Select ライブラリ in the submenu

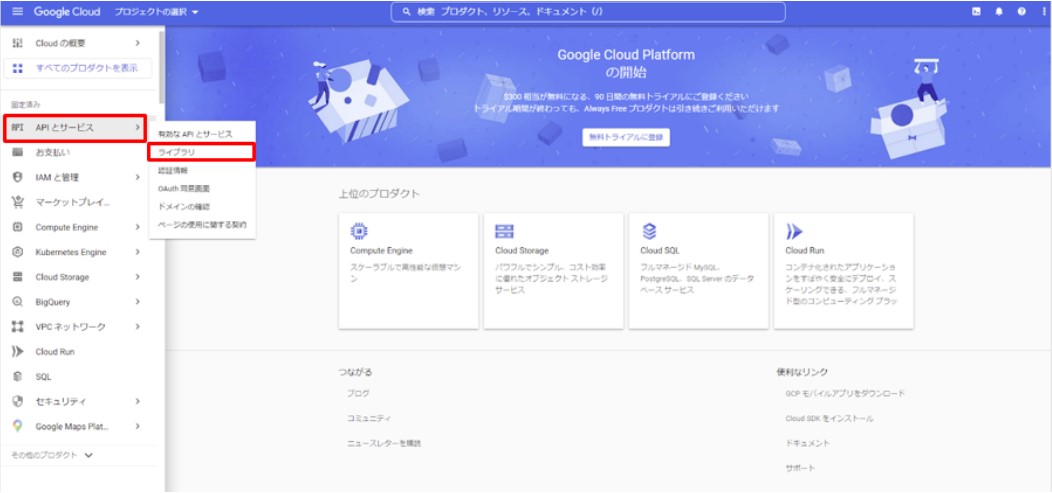(x=202, y=152)
